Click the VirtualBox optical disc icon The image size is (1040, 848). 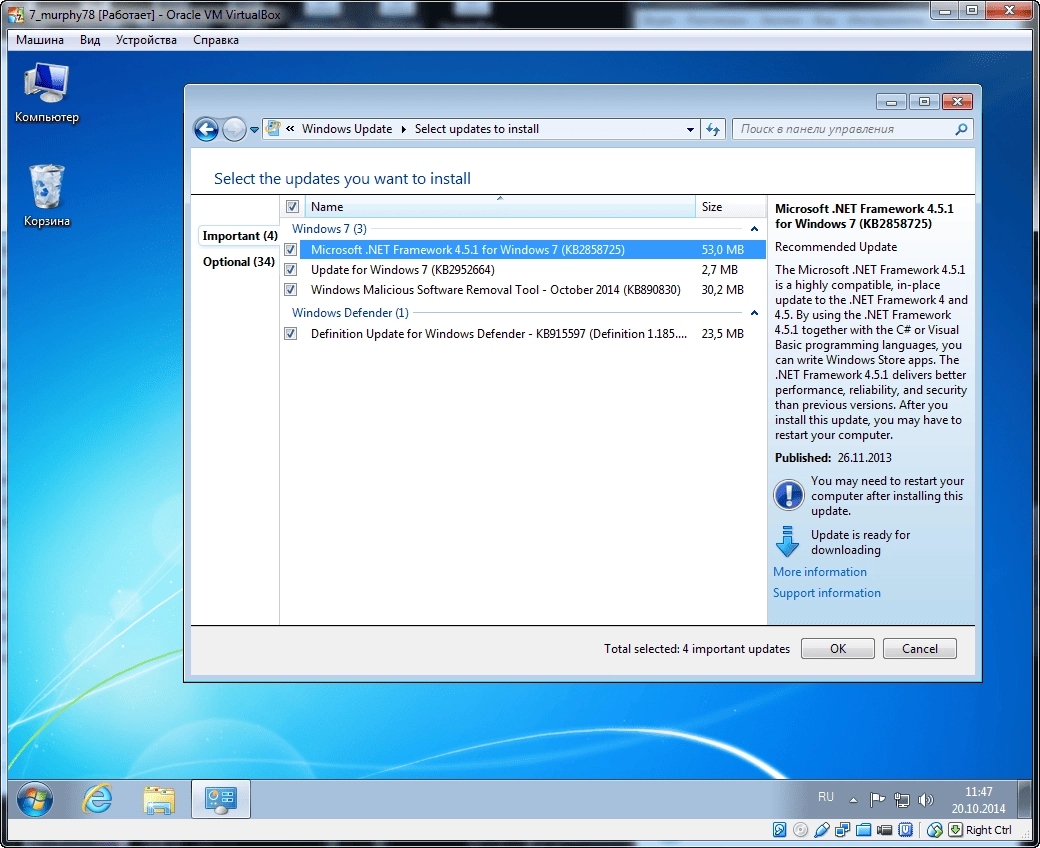(x=801, y=829)
